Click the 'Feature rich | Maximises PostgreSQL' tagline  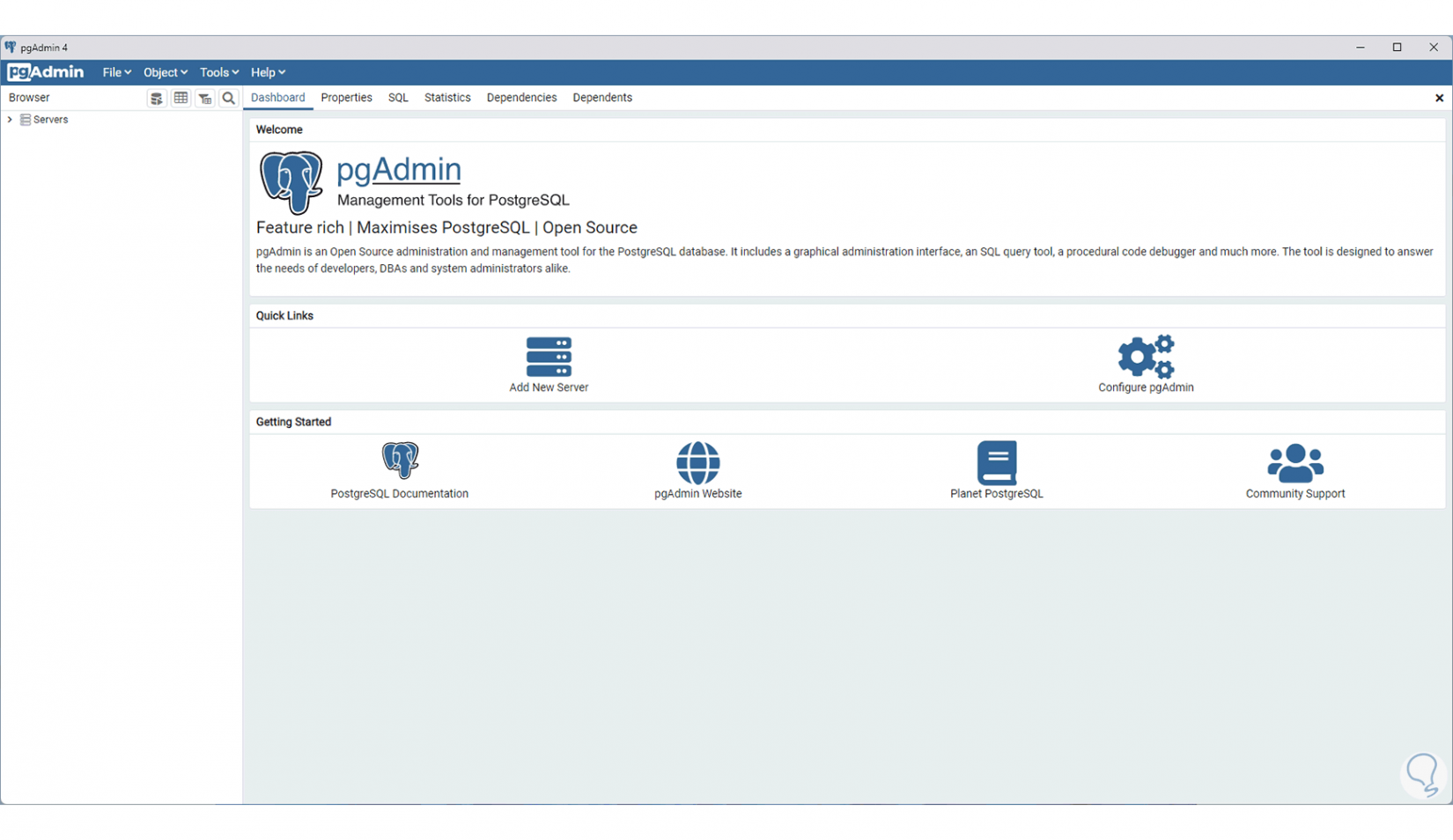point(446,228)
